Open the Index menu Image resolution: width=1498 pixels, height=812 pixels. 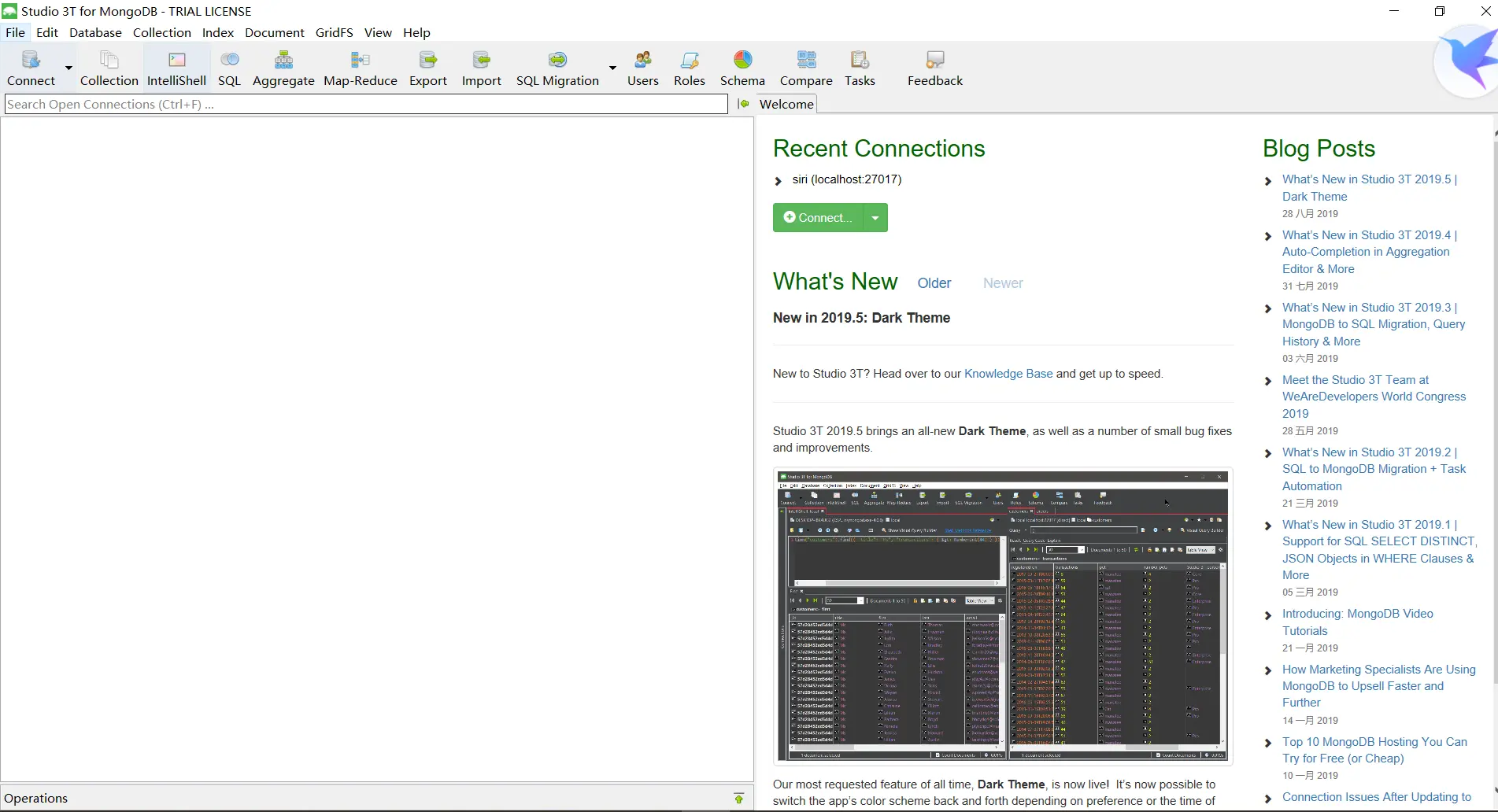click(218, 32)
